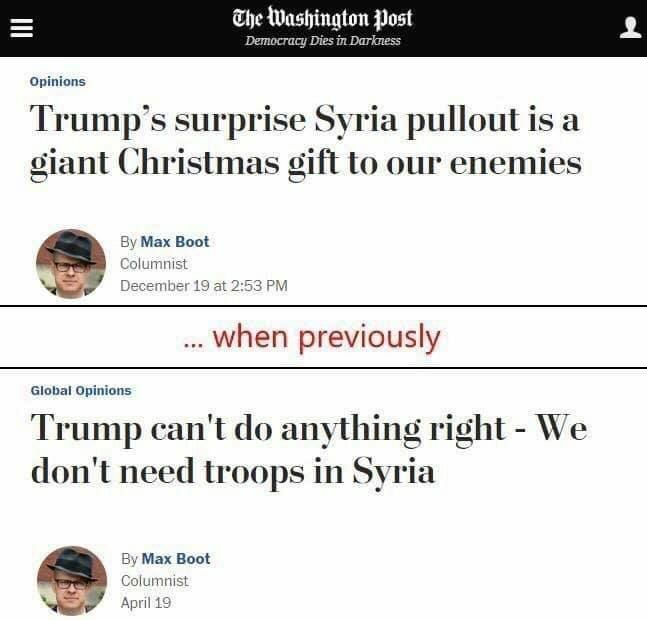Screen dimensions: 647x620
Task: Click the red '... when previously' text
Action: (x=313, y=337)
